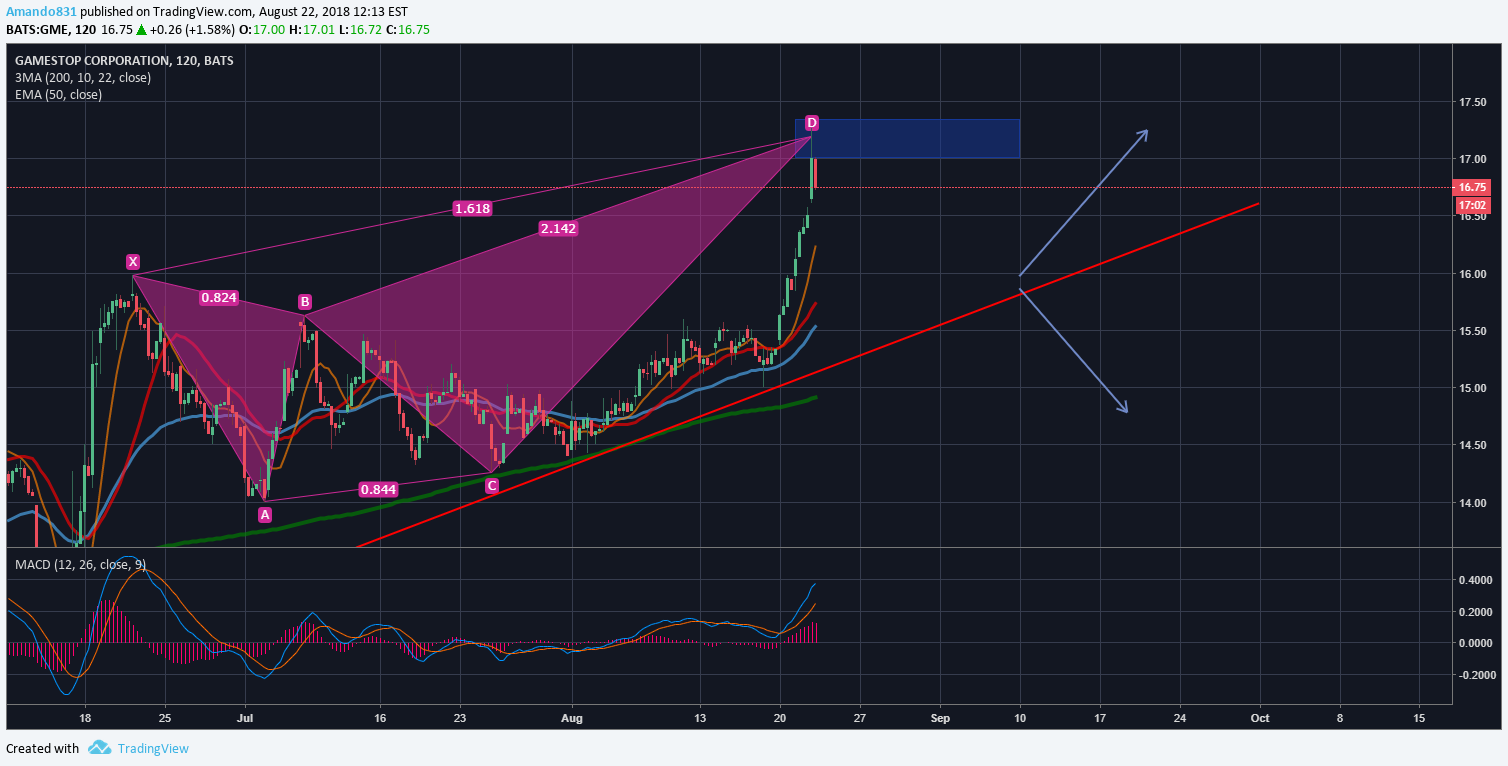1508x766 pixels.
Task: Click the Aug date label on time axis
Action: click(571, 718)
